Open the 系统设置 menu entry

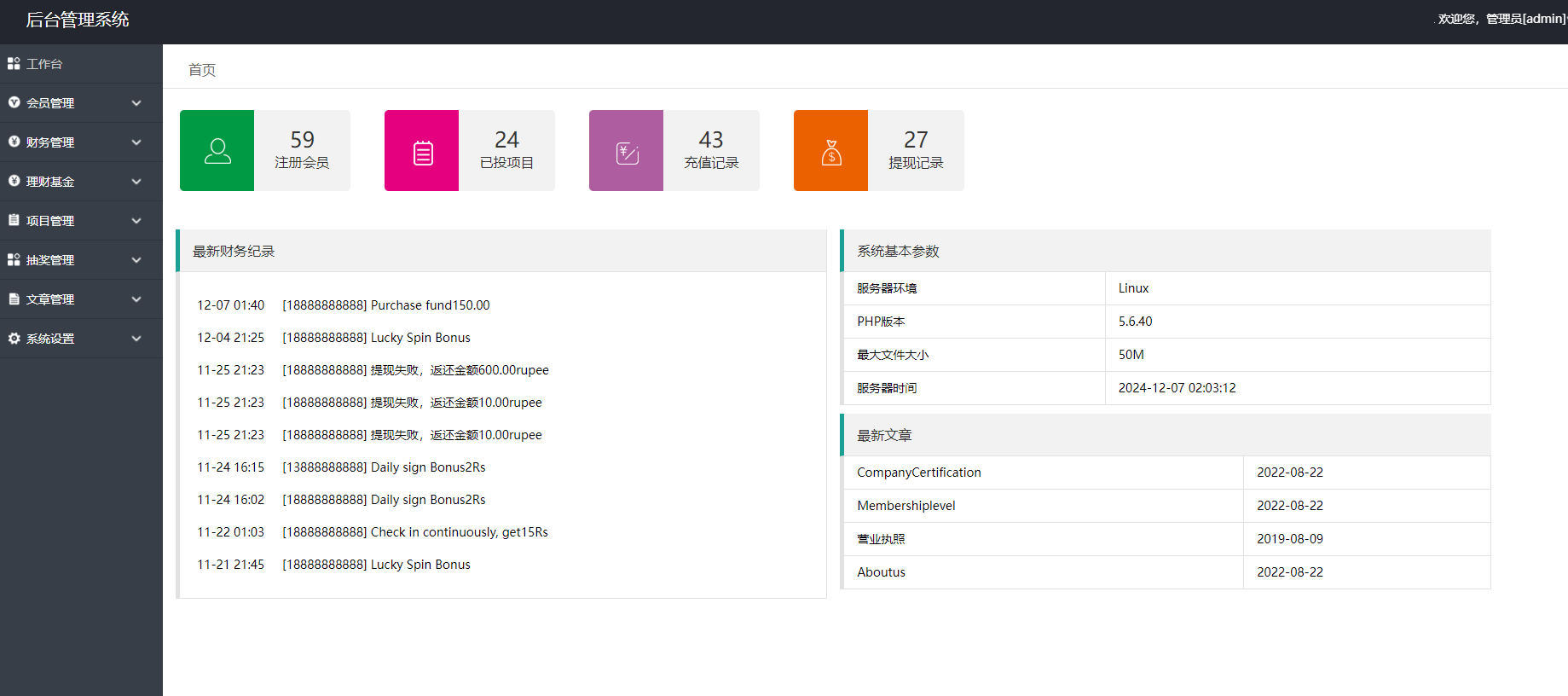tap(50, 339)
